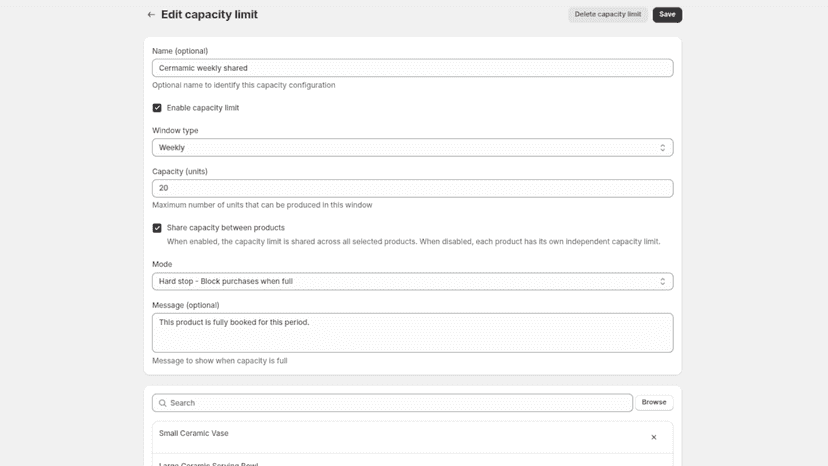Click 'Message to show when capacity is full'

point(220,361)
